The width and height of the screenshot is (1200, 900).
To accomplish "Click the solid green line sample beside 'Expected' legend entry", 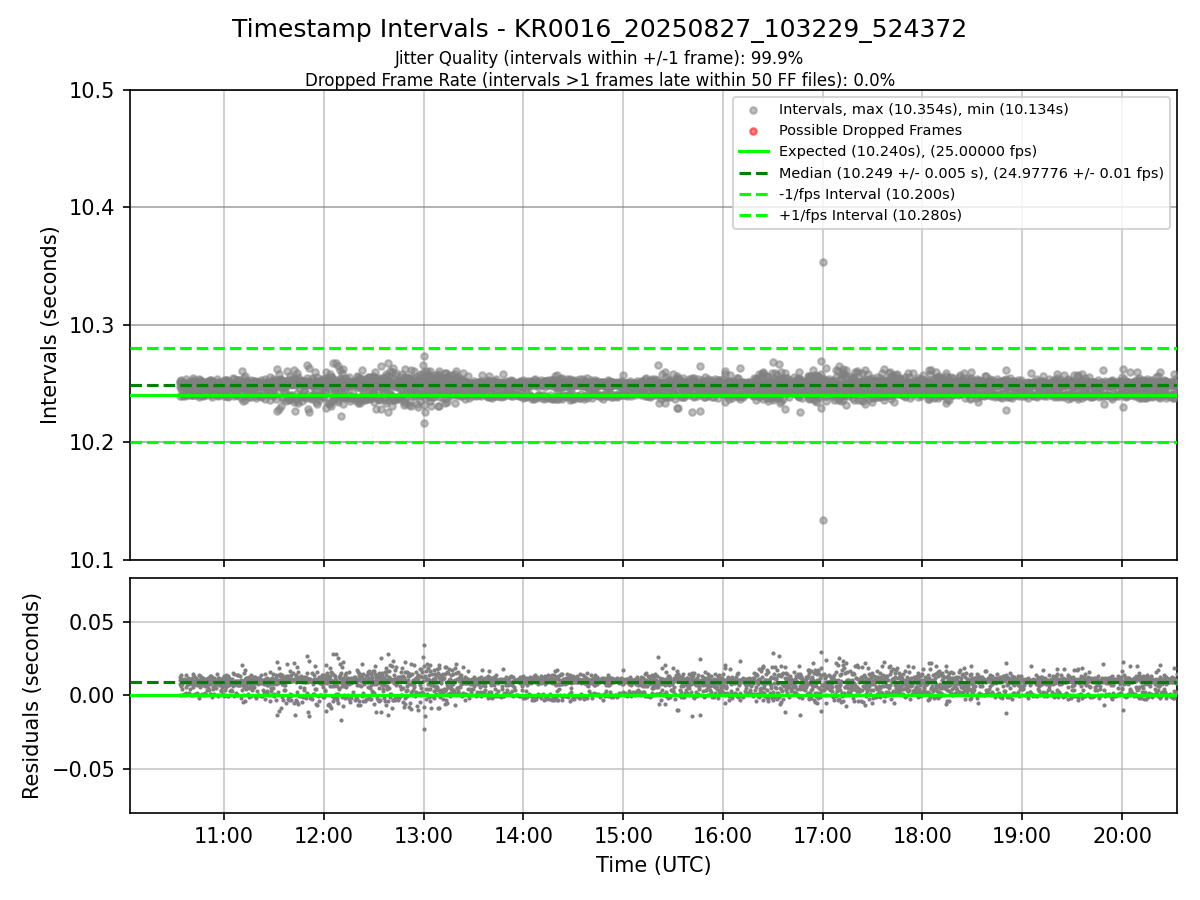I will click(x=754, y=152).
